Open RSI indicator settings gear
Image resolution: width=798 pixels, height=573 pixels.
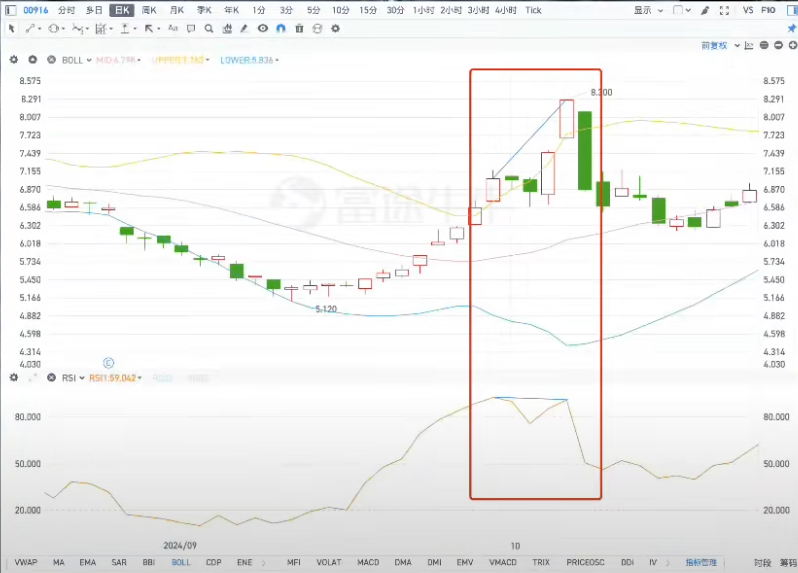[14, 378]
